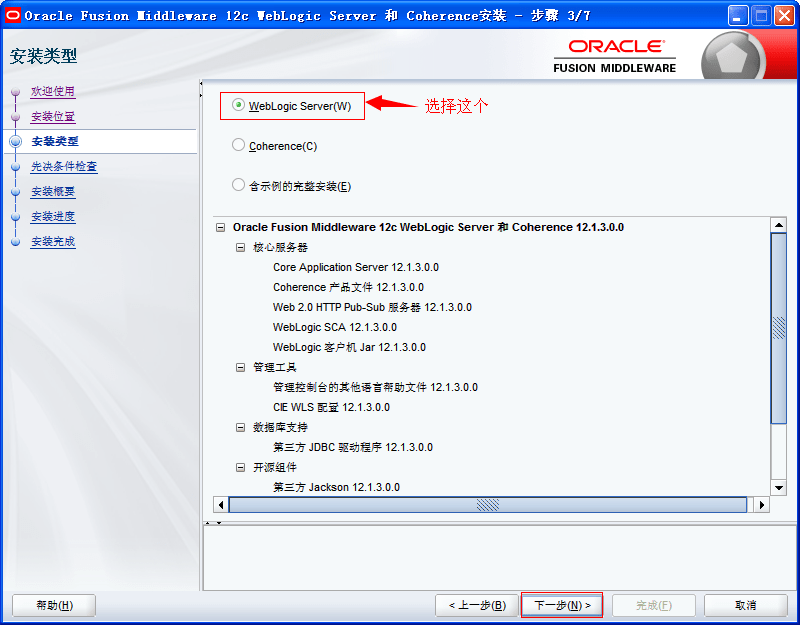This screenshot has height=625, width=800.
Task: Select Core Application Server 12.1.3.0.0 row
Action: [x=356, y=267]
